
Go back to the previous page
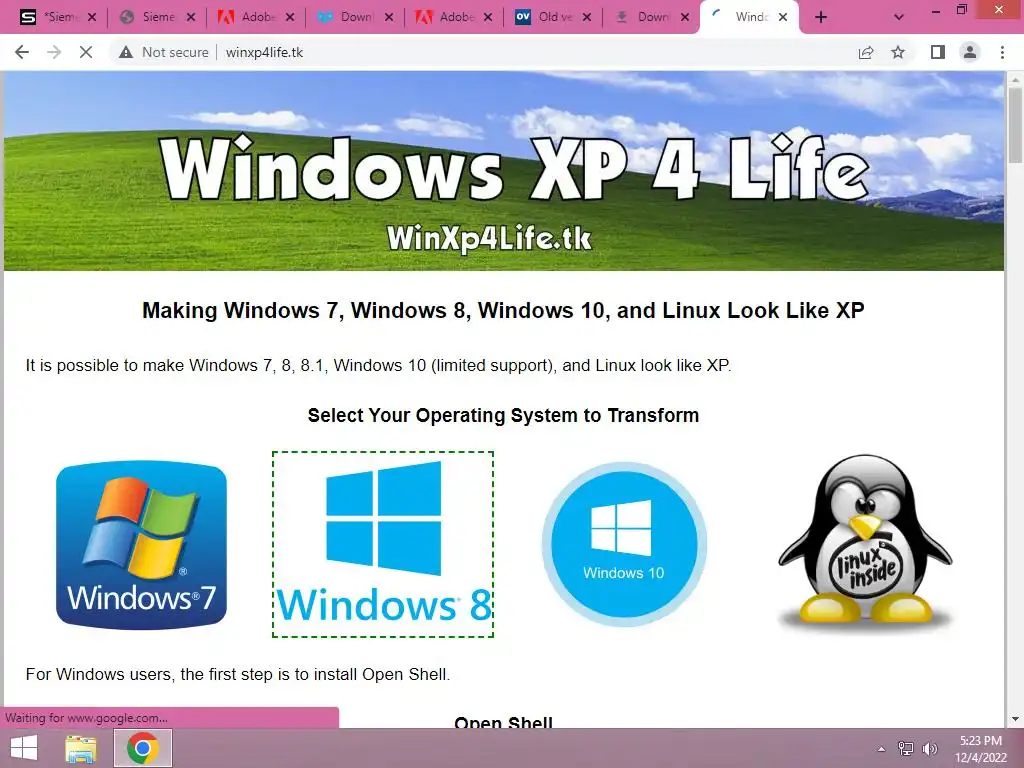(x=22, y=52)
